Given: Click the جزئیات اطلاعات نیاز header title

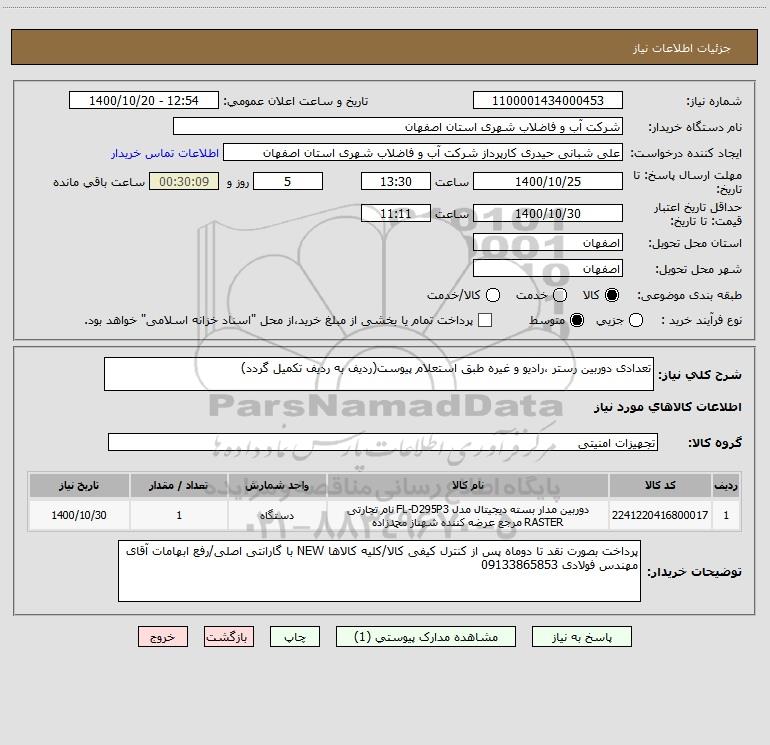Looking at the screenshot, I should point(681,48).
